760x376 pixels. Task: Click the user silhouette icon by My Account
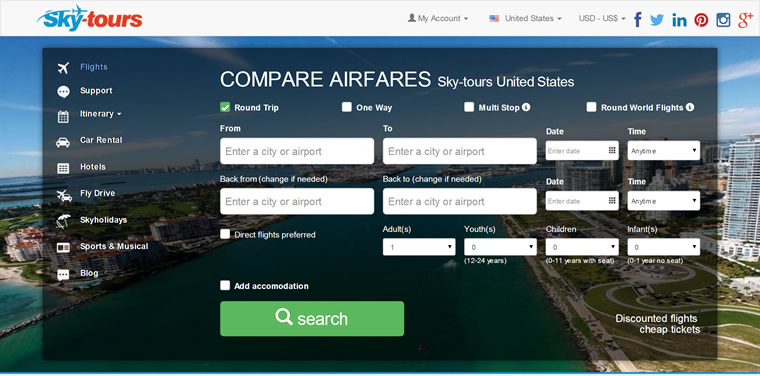coord(412,18)
